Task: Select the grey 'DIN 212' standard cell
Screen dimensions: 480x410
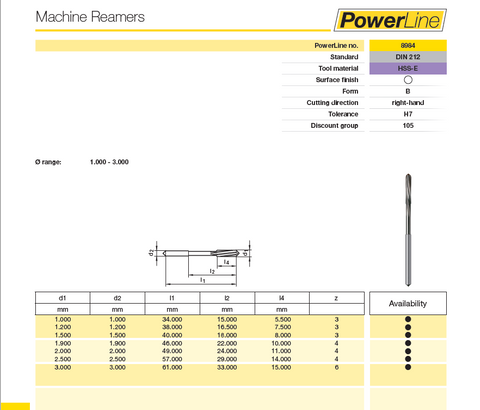Action: (x=408, y=57)
